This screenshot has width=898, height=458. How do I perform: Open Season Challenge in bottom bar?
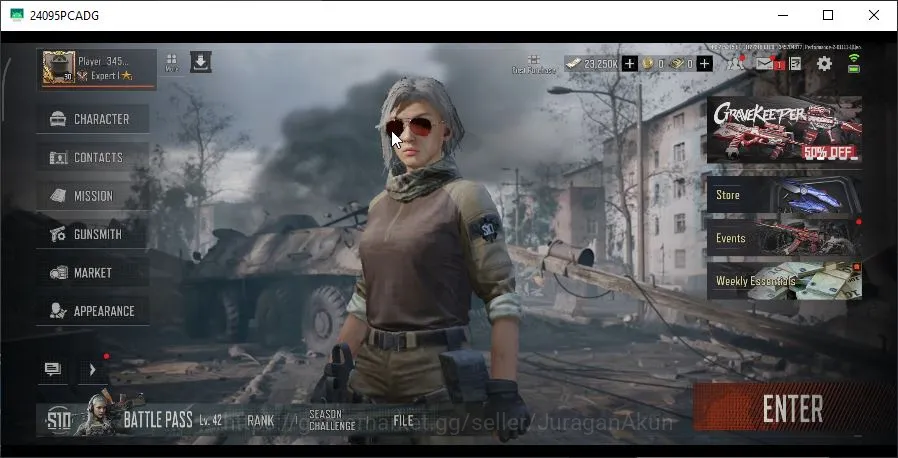[x=332, y=420]
